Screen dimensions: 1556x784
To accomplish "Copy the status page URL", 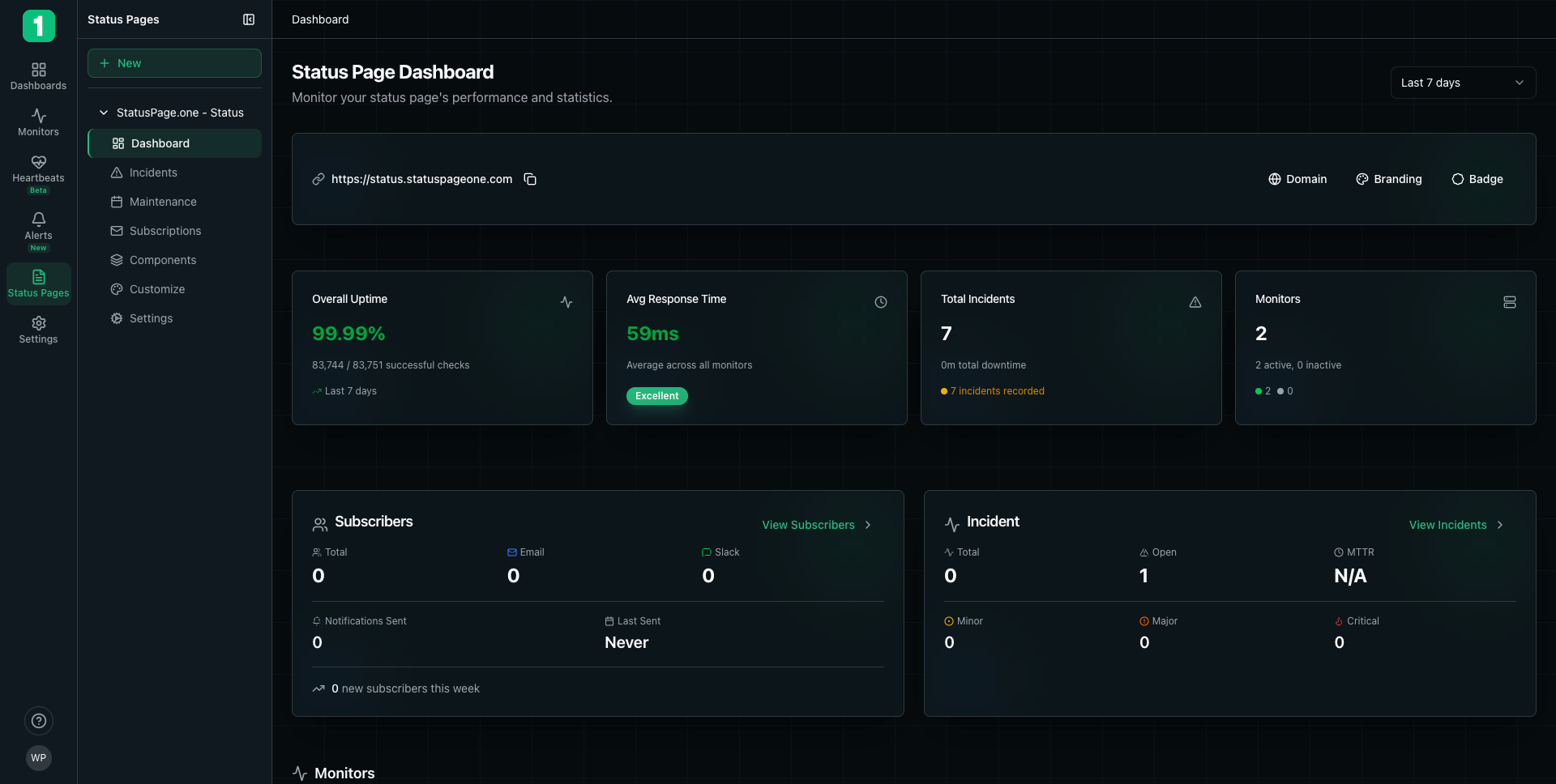I will (530, 179).
